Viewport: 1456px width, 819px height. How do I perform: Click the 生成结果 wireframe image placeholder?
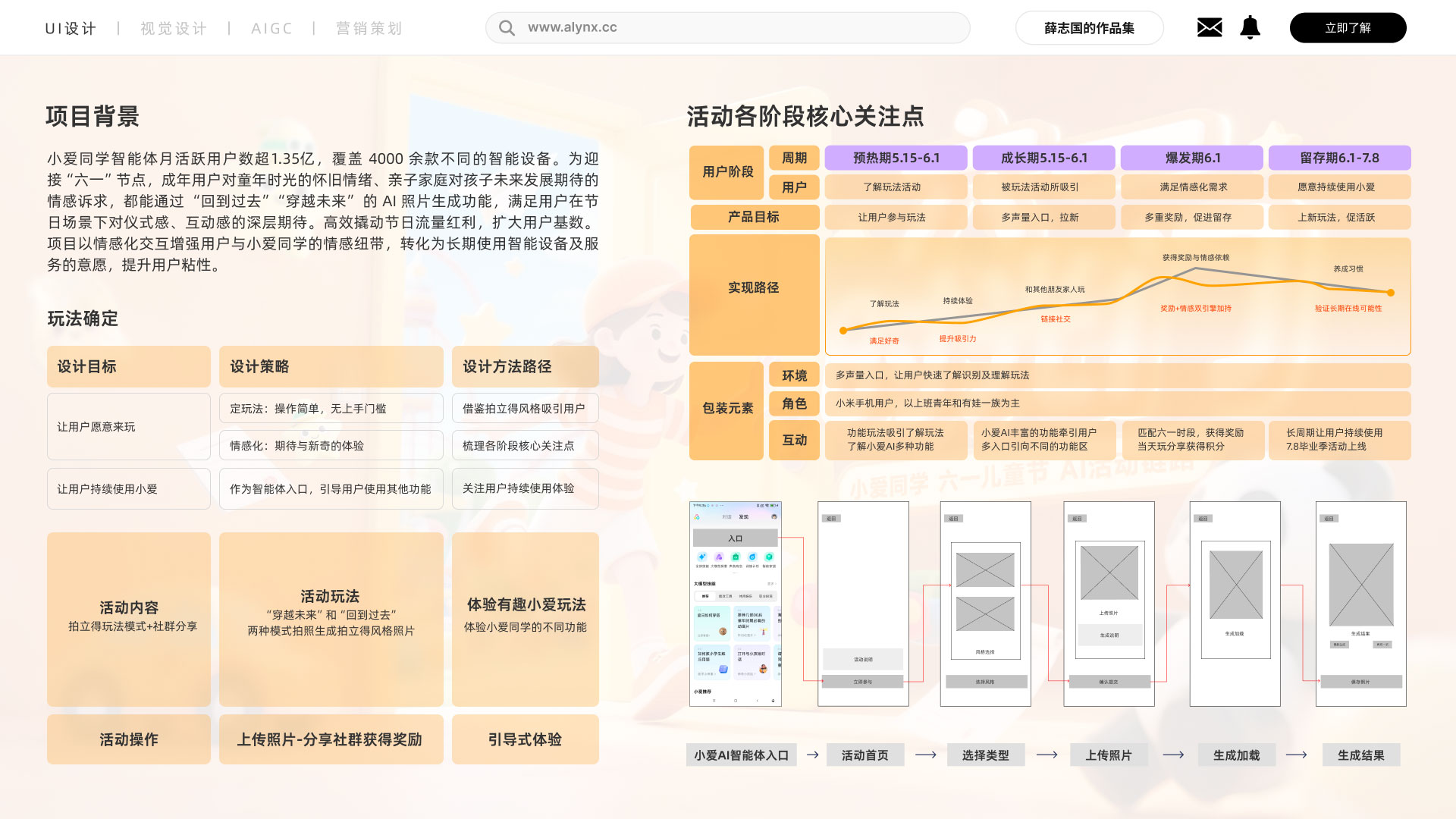tap(1361, 584)
